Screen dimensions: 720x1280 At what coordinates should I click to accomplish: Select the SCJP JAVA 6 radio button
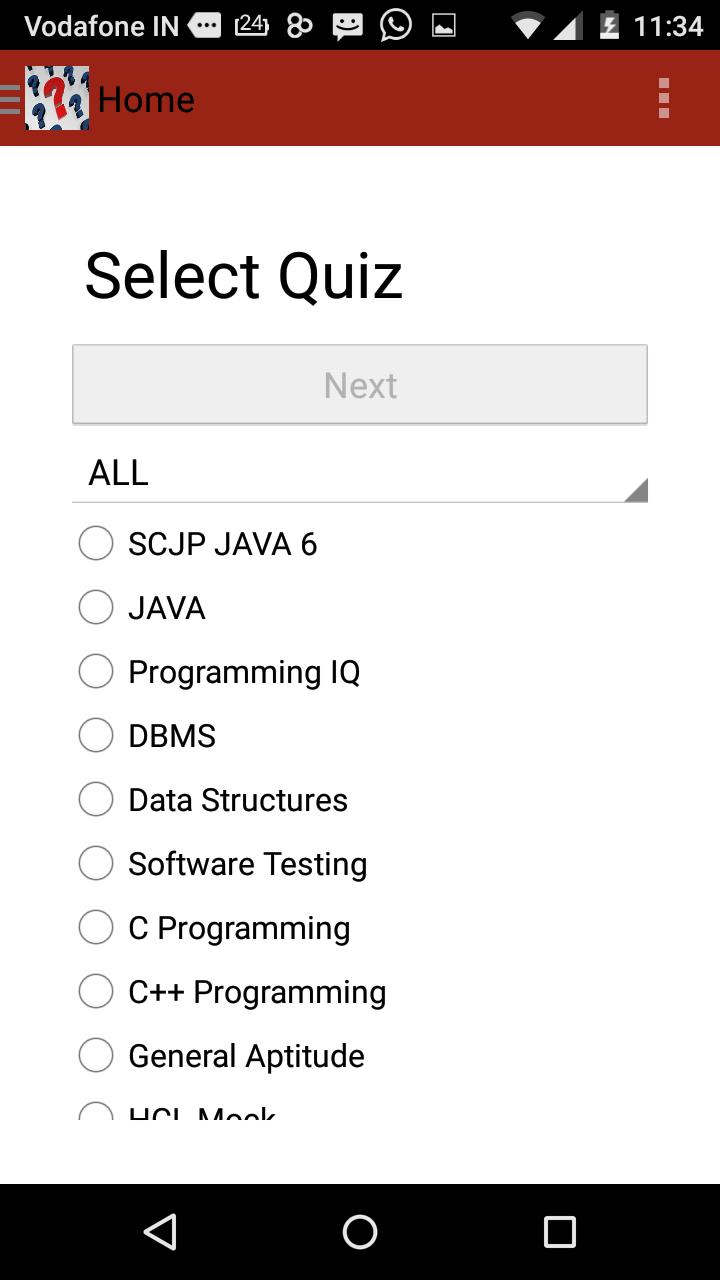[96, 544]
